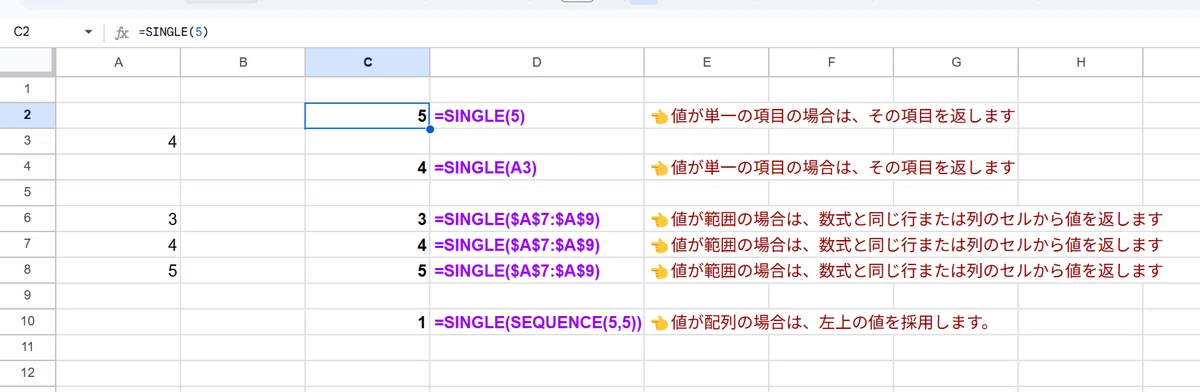Select row 7 header
Image resolution: width=1200 pixels, height=392 pixels.
(28, 244)
